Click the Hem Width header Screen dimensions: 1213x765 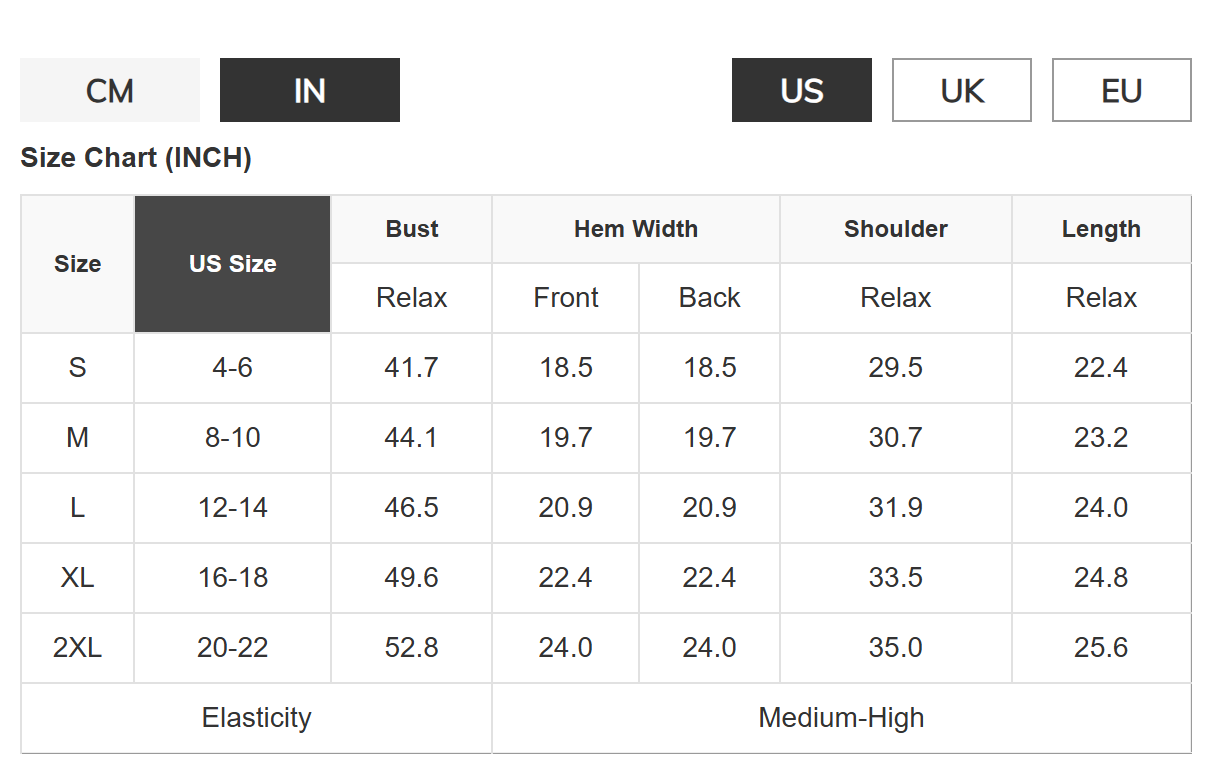click(636, 229)
